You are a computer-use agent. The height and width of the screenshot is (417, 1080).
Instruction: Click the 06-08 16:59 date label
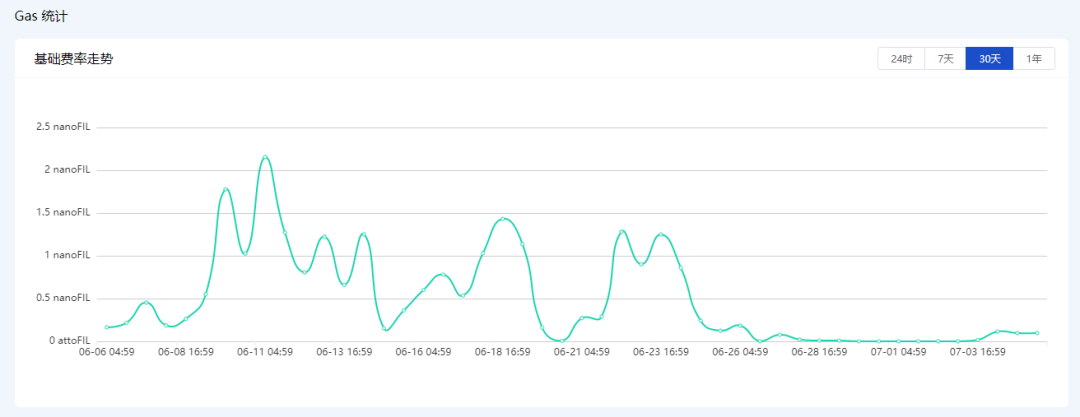(x=186, y=352)
